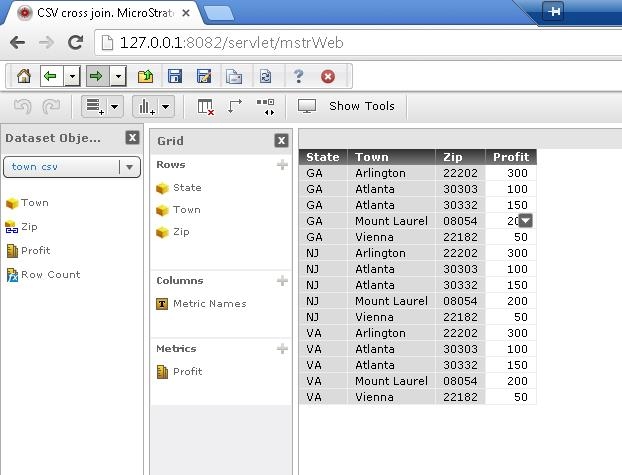
Task: Close the Dataset Objects panel
Action: 132,139
